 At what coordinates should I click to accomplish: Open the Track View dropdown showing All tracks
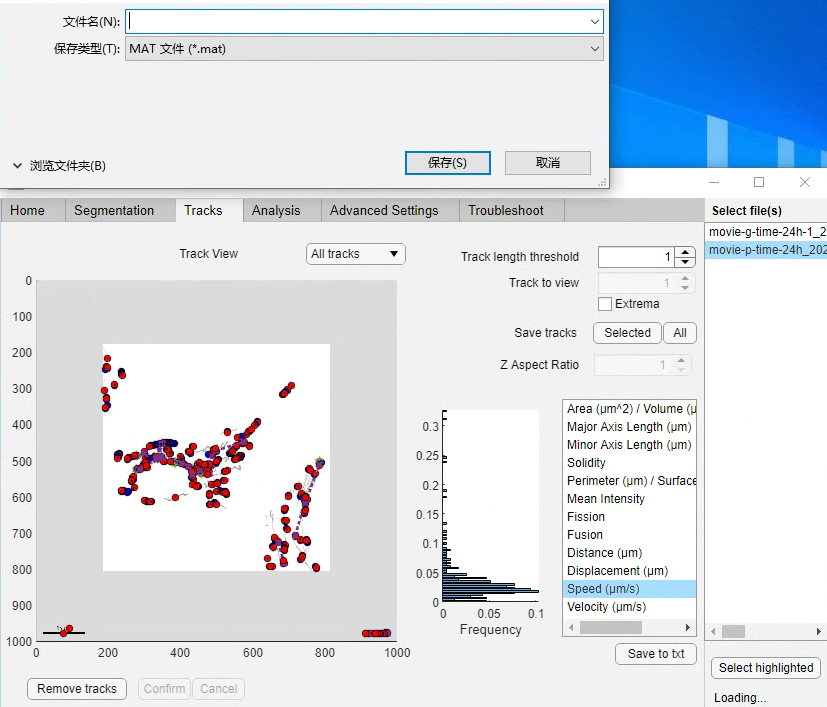coord(355,254)
